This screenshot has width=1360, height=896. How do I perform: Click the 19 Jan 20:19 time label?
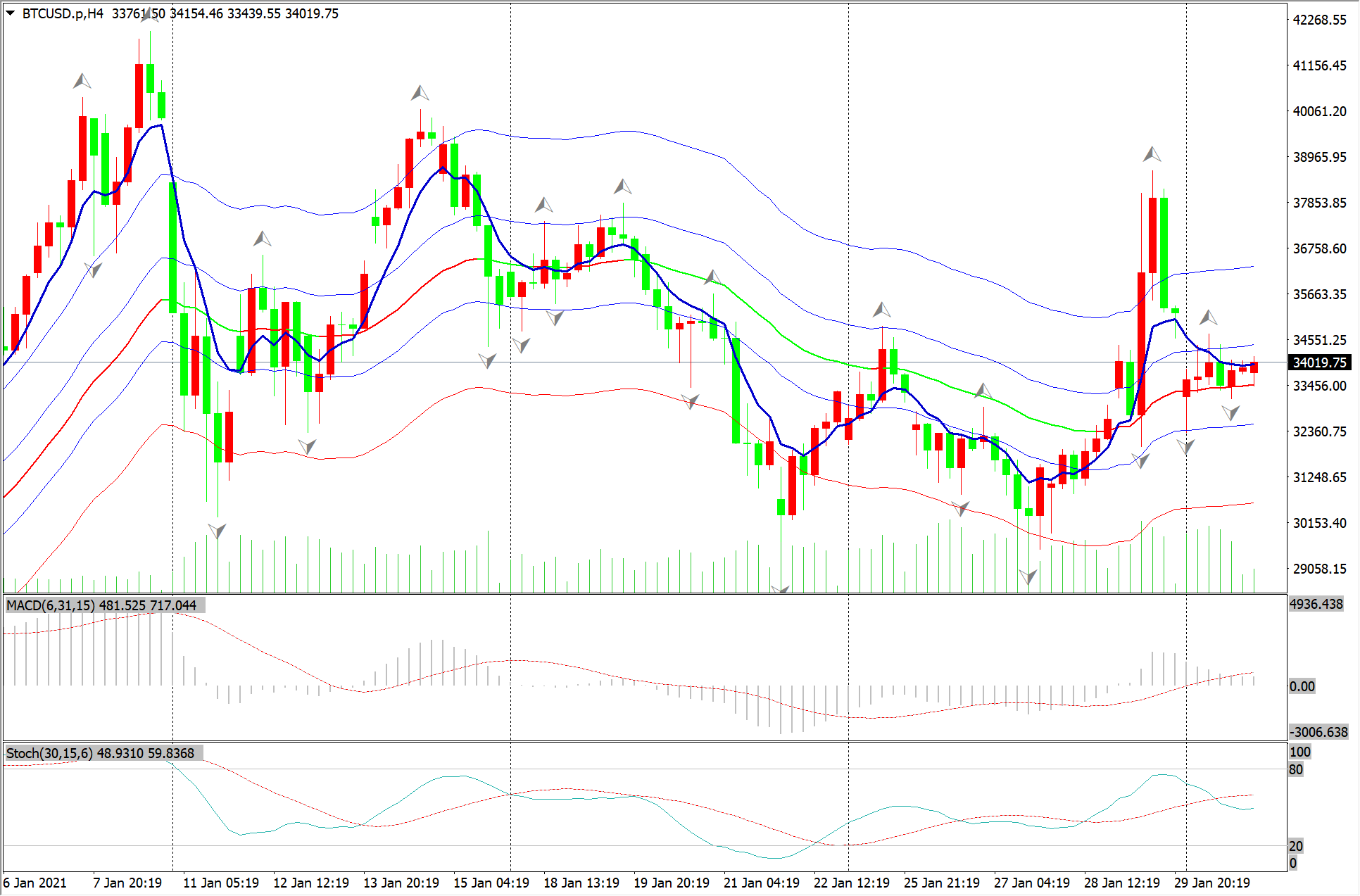(x=672, y=883)
